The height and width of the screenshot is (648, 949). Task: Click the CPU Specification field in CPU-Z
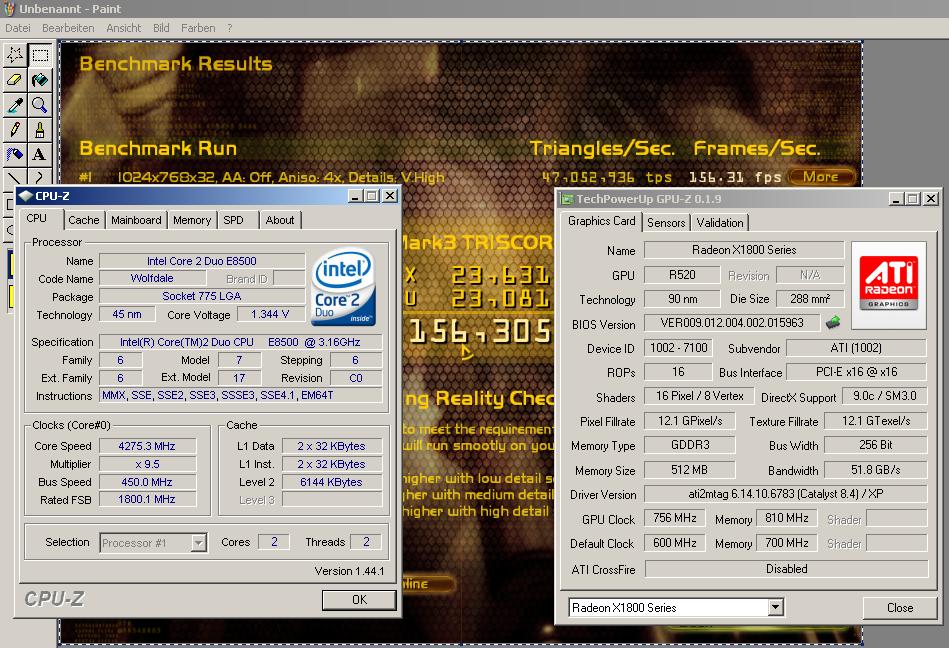click(240, 342)
